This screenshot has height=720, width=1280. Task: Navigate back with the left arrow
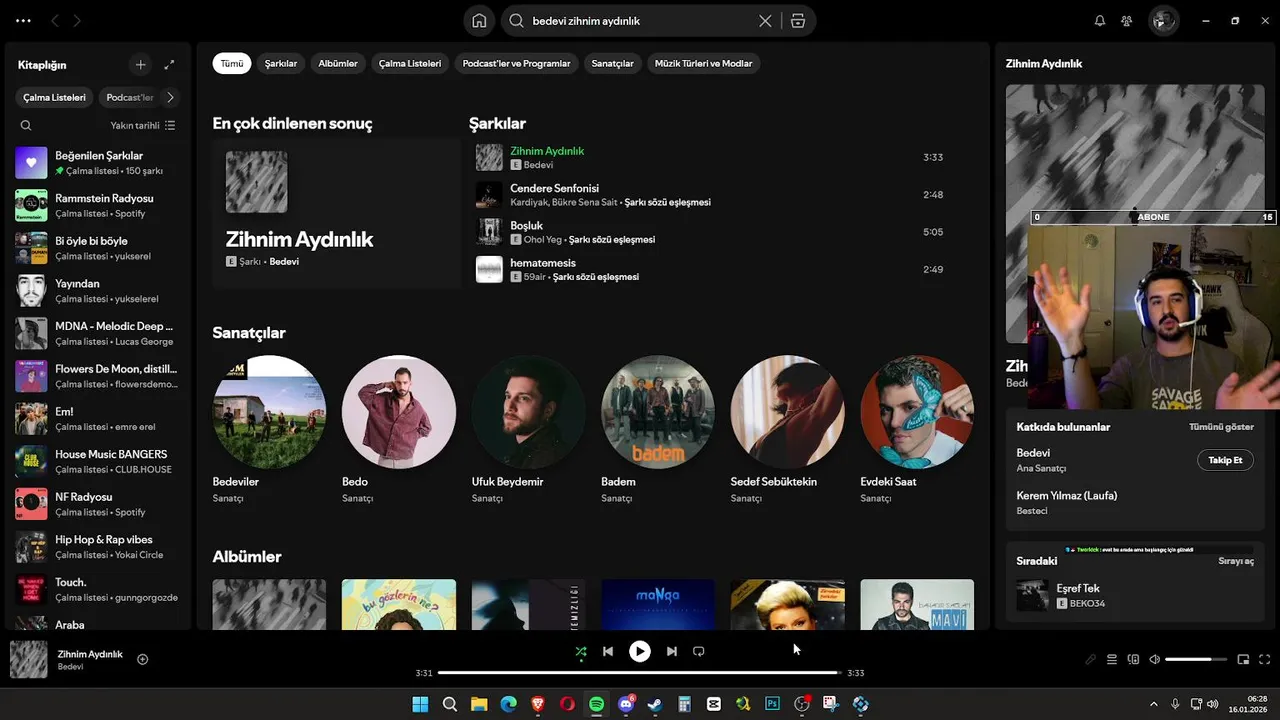point(55,20)
